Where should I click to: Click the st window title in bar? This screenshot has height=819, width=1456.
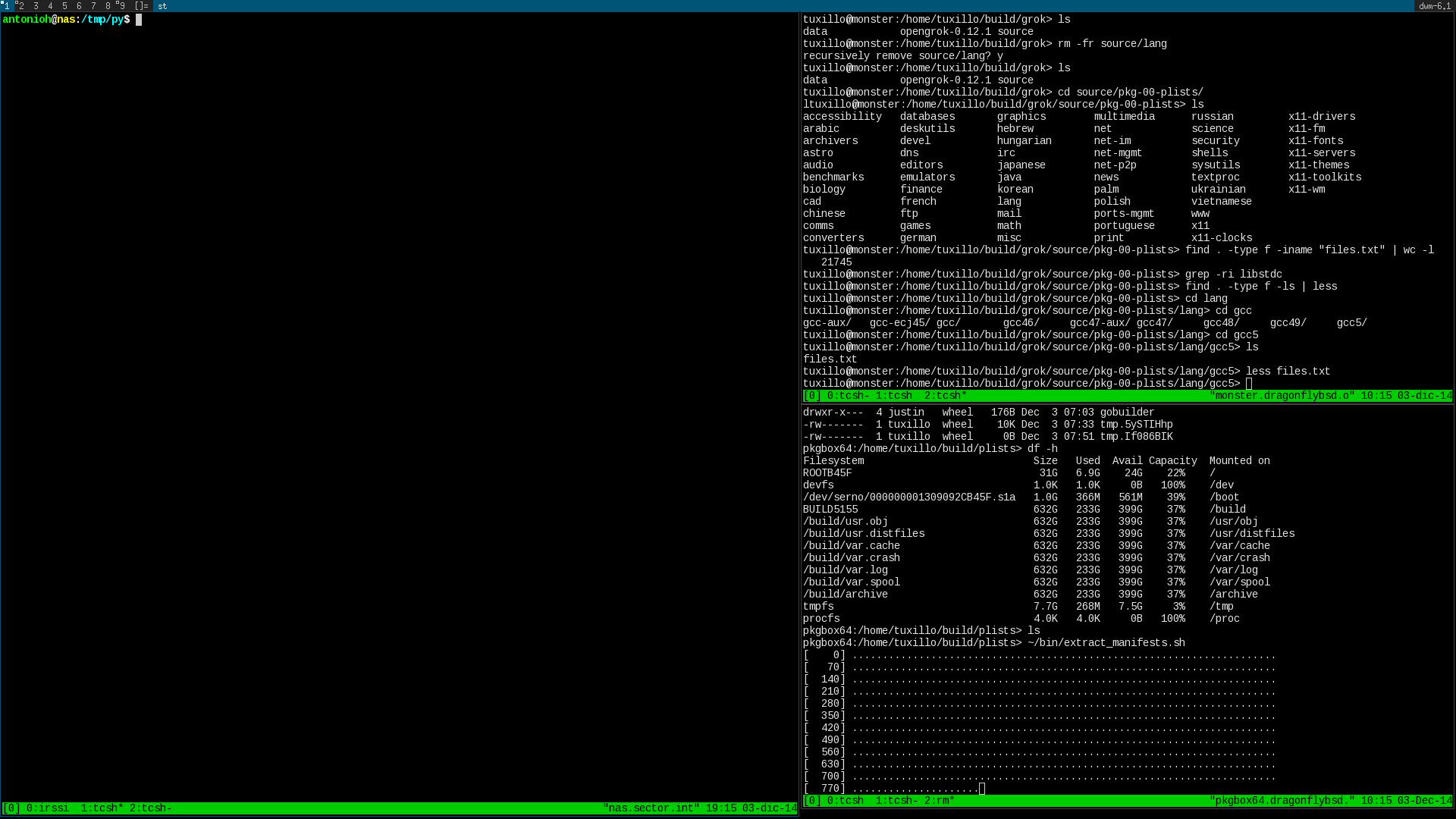click(162, 6)
